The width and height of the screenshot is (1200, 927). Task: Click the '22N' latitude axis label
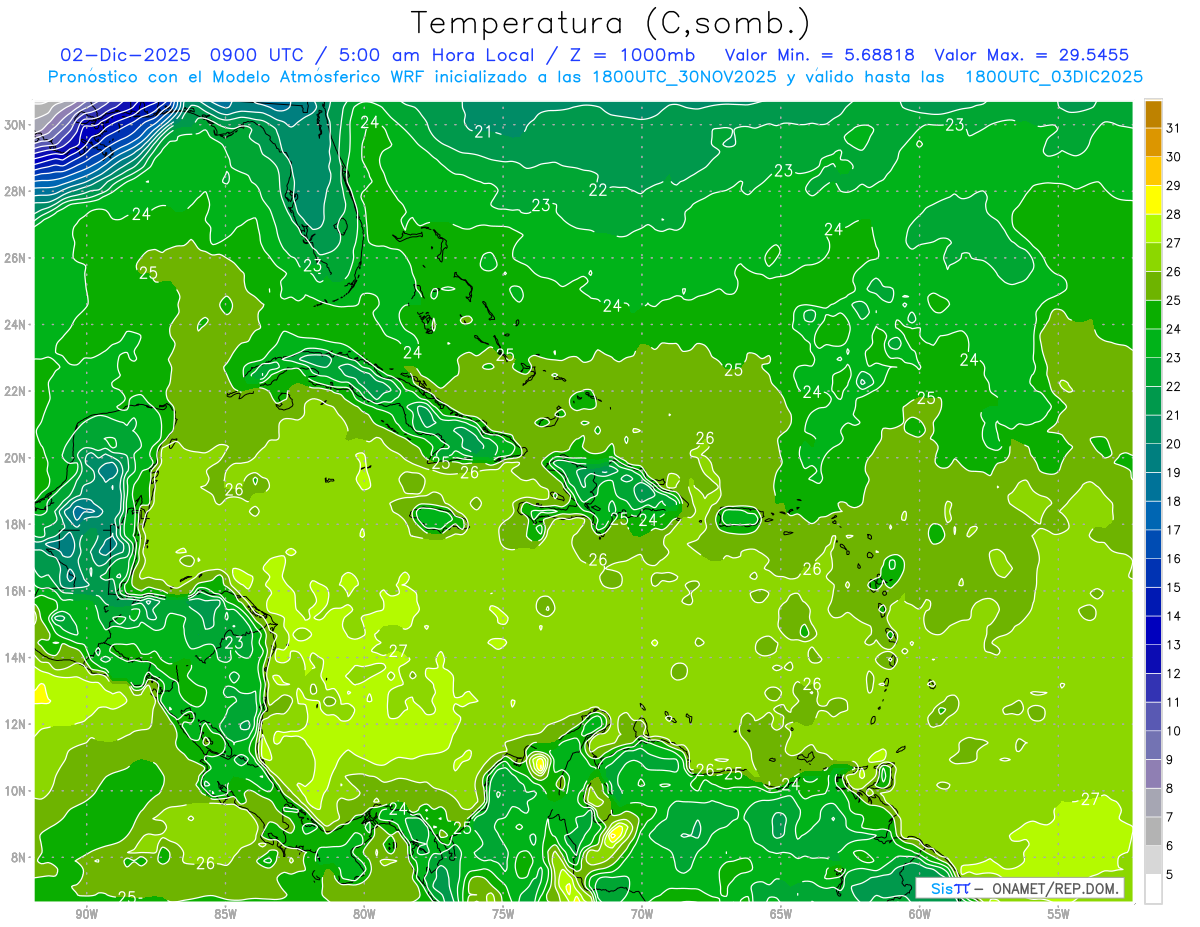(x=17, y=391)
